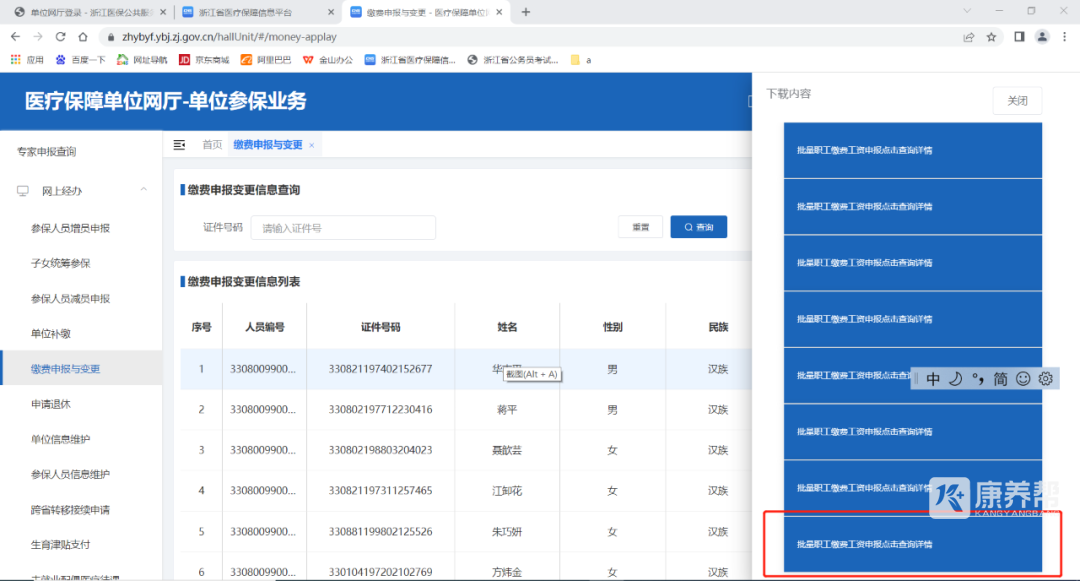Switch to the 首页 tab
Screen dimensions: 1080x581
(212, 145)
